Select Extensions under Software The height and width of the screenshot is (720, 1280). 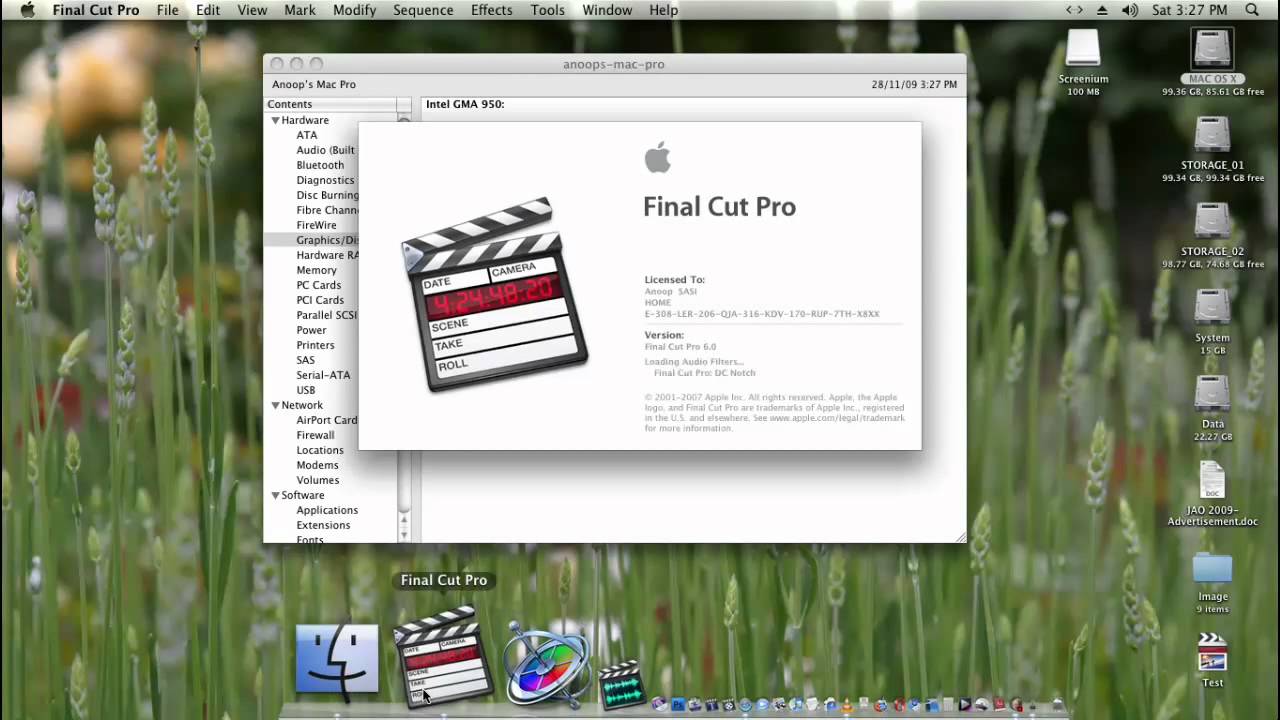coord(323,525)
